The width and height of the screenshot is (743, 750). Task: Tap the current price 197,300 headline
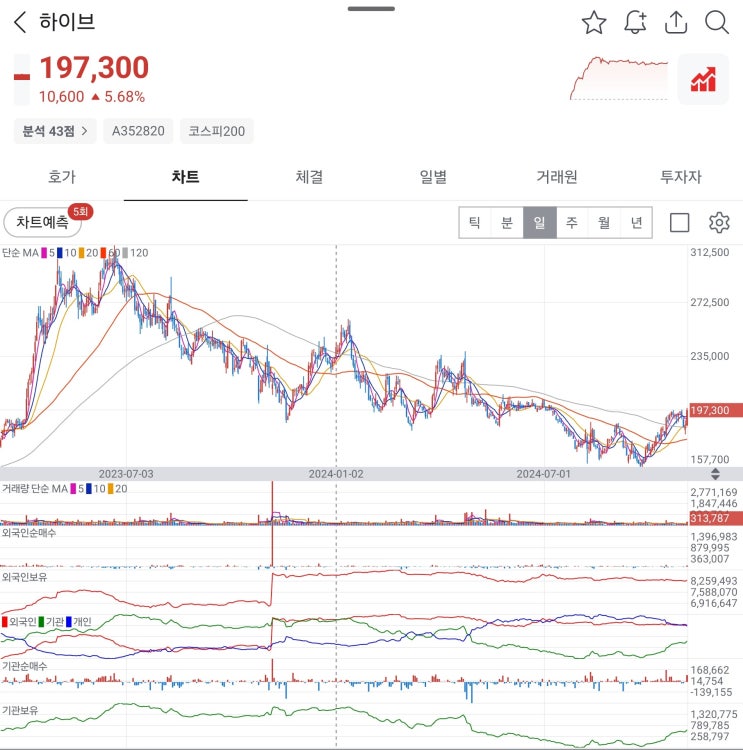[x=94, y=67]
